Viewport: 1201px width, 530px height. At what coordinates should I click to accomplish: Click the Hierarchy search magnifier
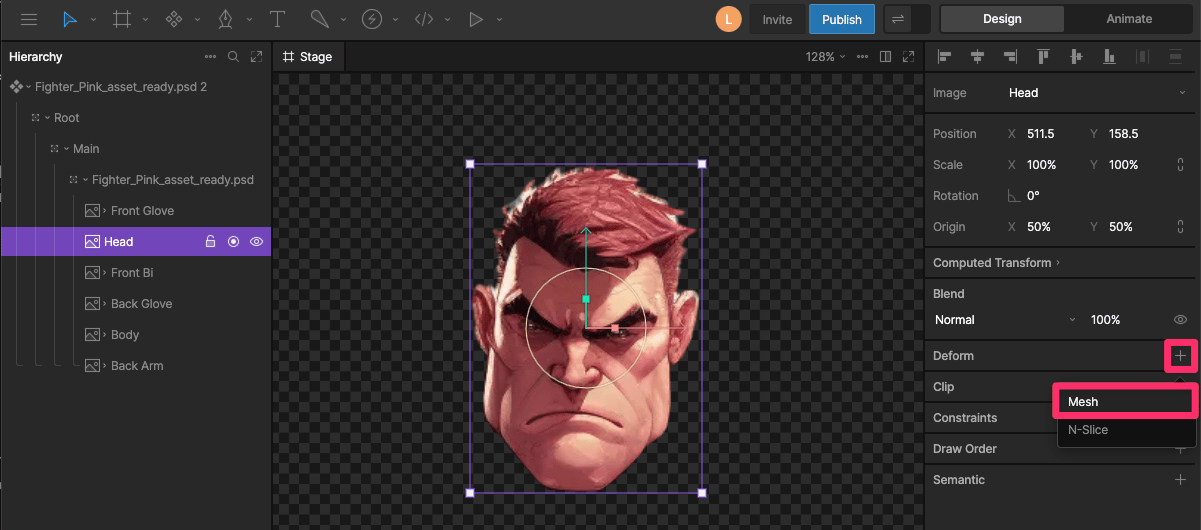(x=233, y=57)
